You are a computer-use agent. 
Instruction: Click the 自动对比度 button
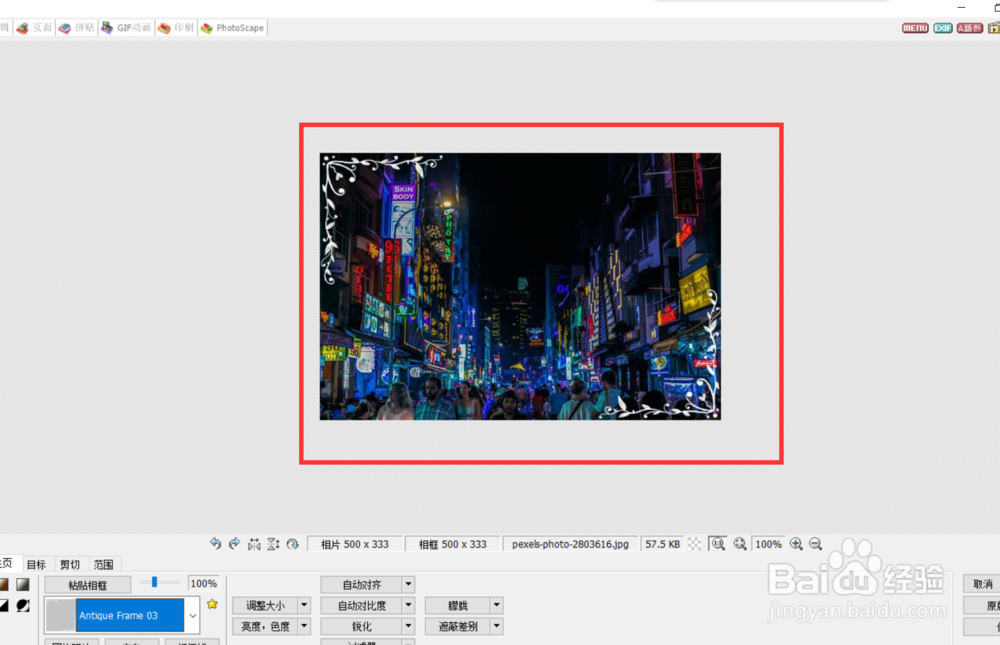(x=362, y=605)
